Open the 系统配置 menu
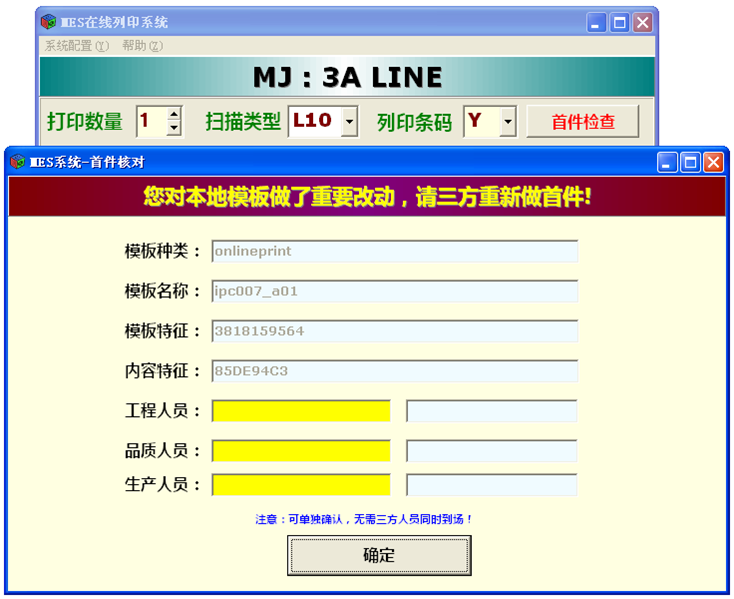The width and height of the screenshot is (734, 599). pos(76,46)
